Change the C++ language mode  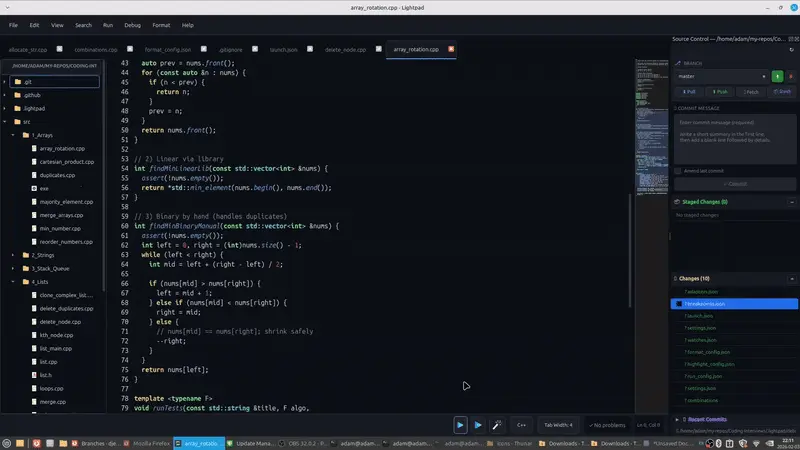pos(521,425)
